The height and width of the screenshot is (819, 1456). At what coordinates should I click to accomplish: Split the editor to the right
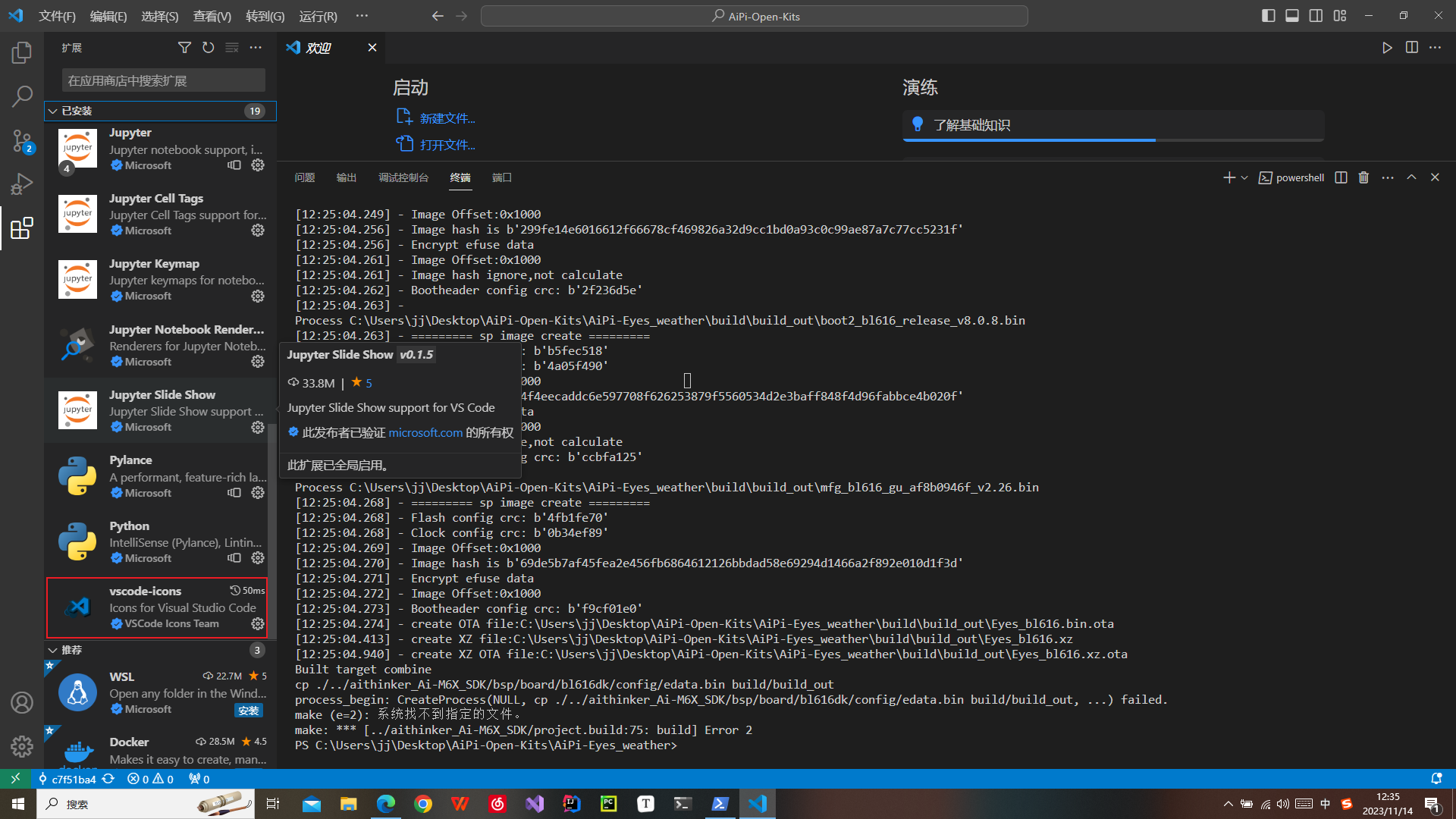point(1411,48)
